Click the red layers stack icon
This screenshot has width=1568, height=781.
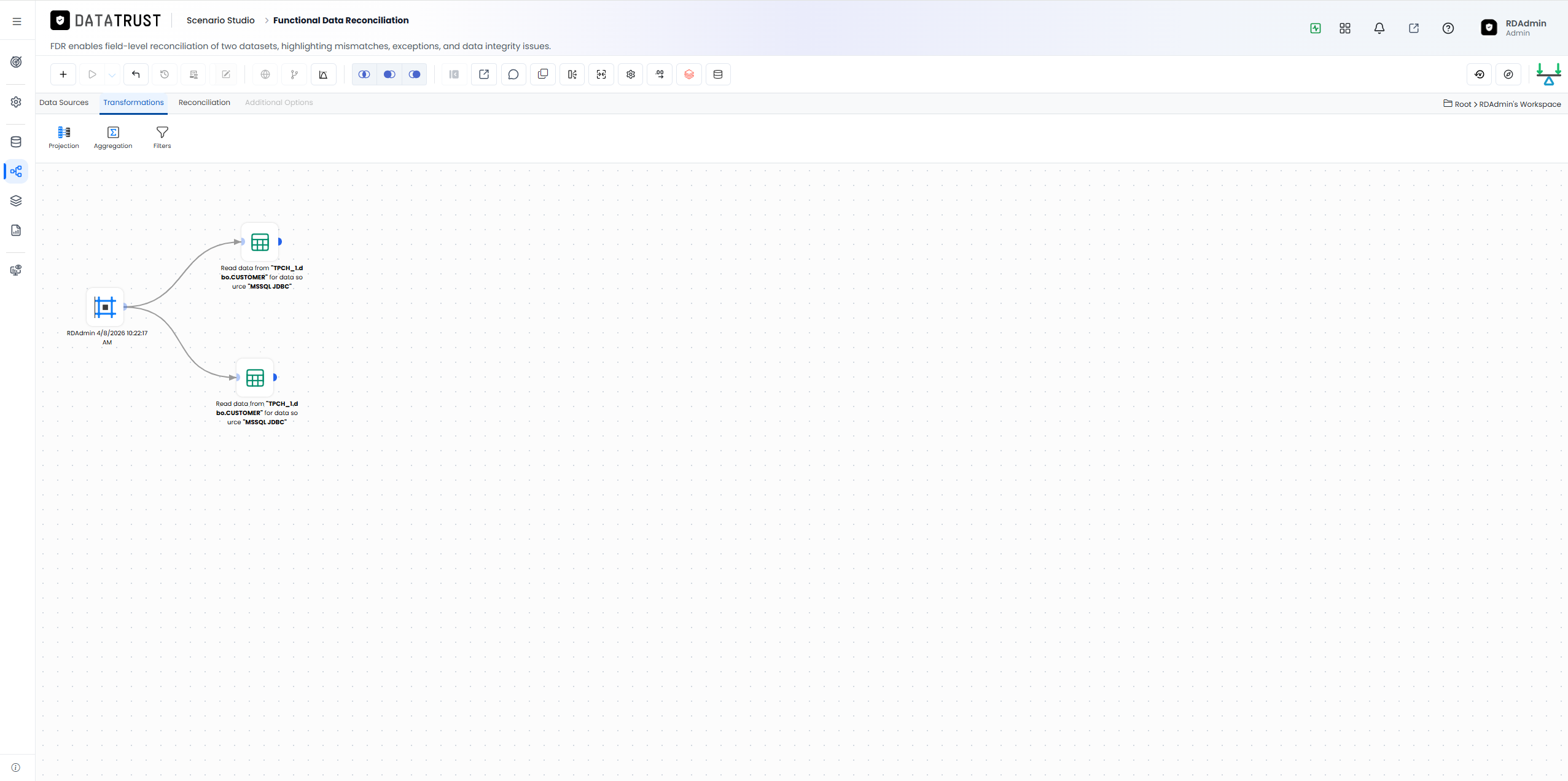click(689, 74)
